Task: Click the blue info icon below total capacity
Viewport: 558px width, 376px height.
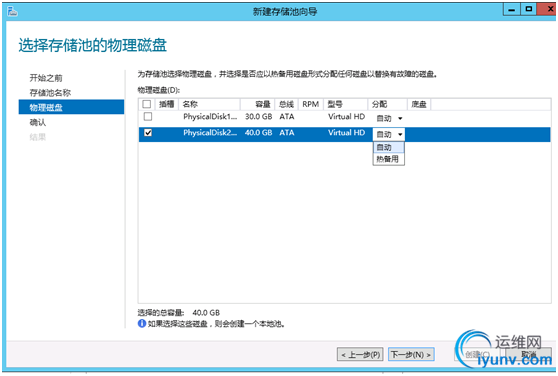Action: [x=142, y=323]
